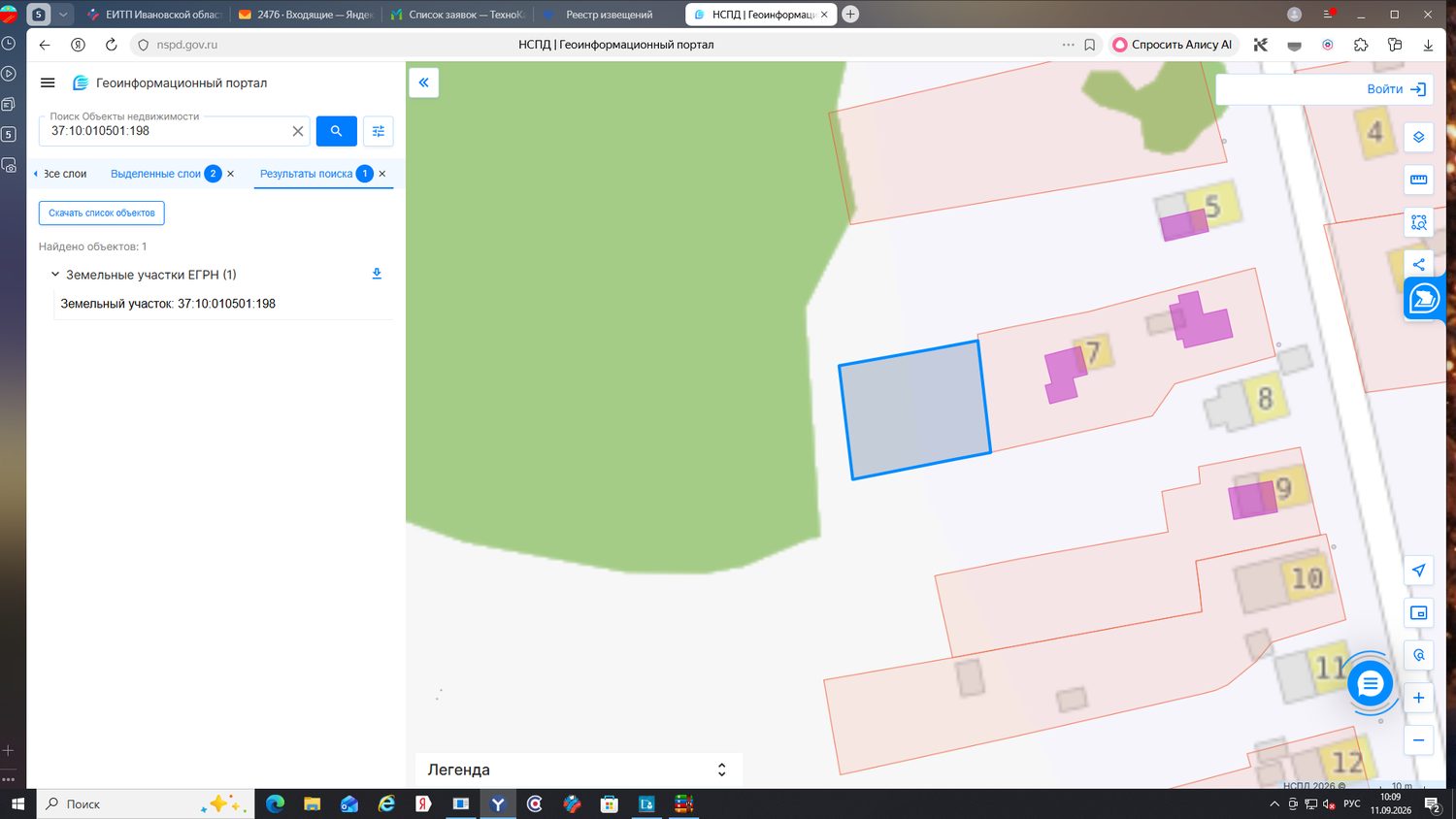Image resolution: width=1456 pixels, height=819 pixels.
Task: Open browser downloads icon
Action: (x=1428, y=45)
